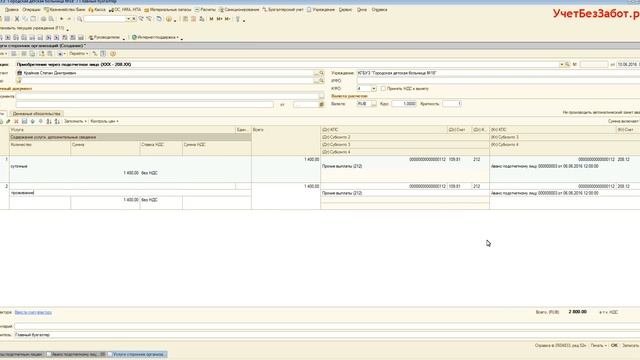Open the КФО dropdown arrow
The height and width of the screenshot is (360, 640).
coord(373,89)
